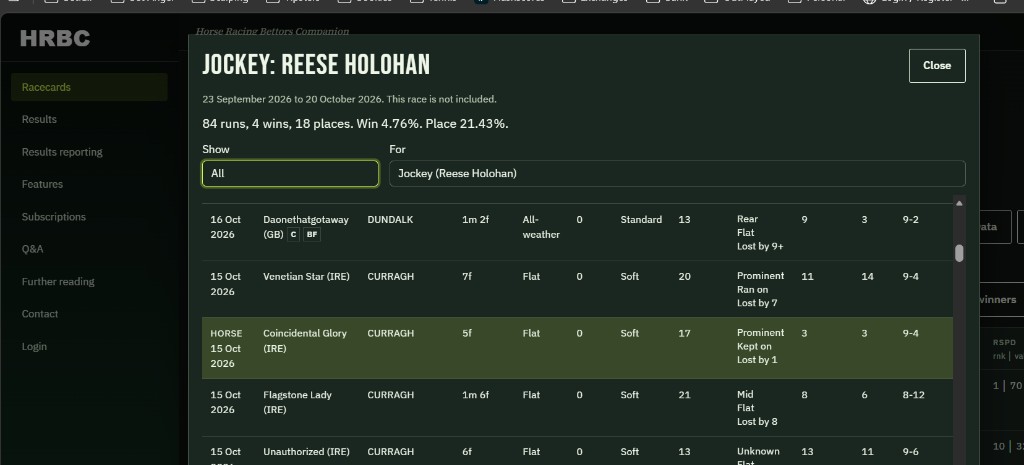
Task: Click the 'Prominent Kept on Lost by 1' comment
Action: pos(760,346)
